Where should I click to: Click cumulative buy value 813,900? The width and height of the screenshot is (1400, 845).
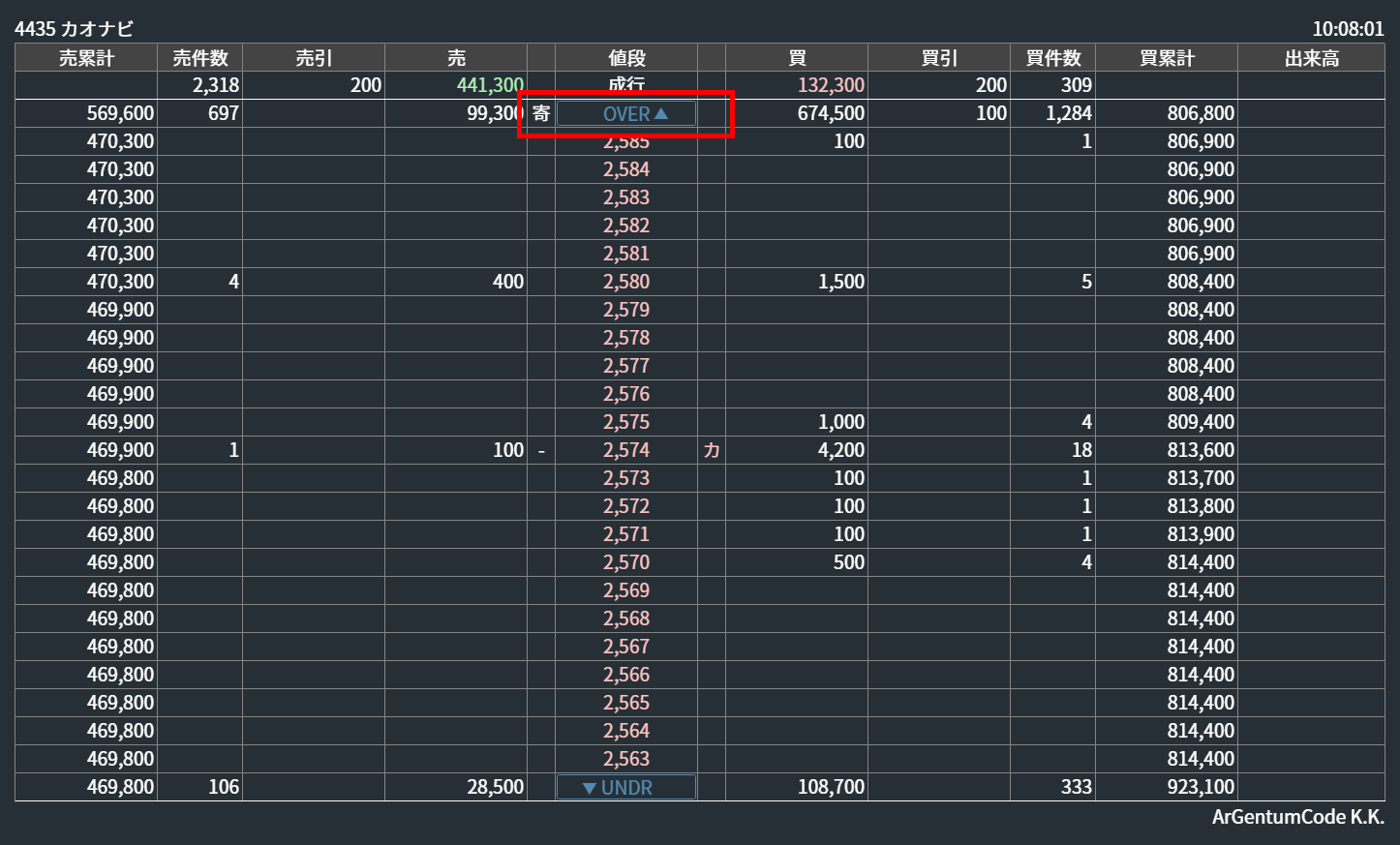(x=1201, y=534)
